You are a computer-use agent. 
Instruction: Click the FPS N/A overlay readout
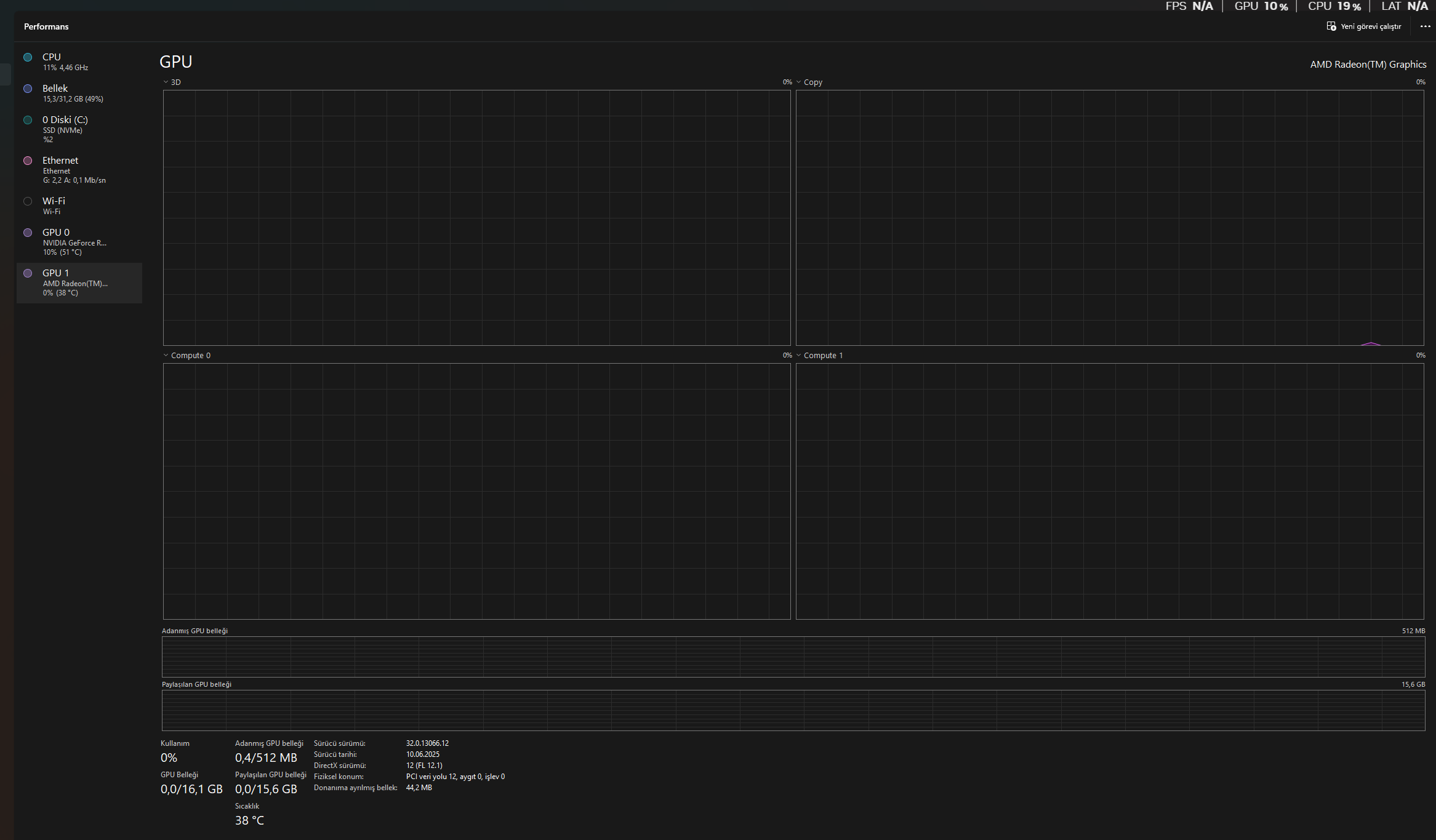tap(1189, 6)
